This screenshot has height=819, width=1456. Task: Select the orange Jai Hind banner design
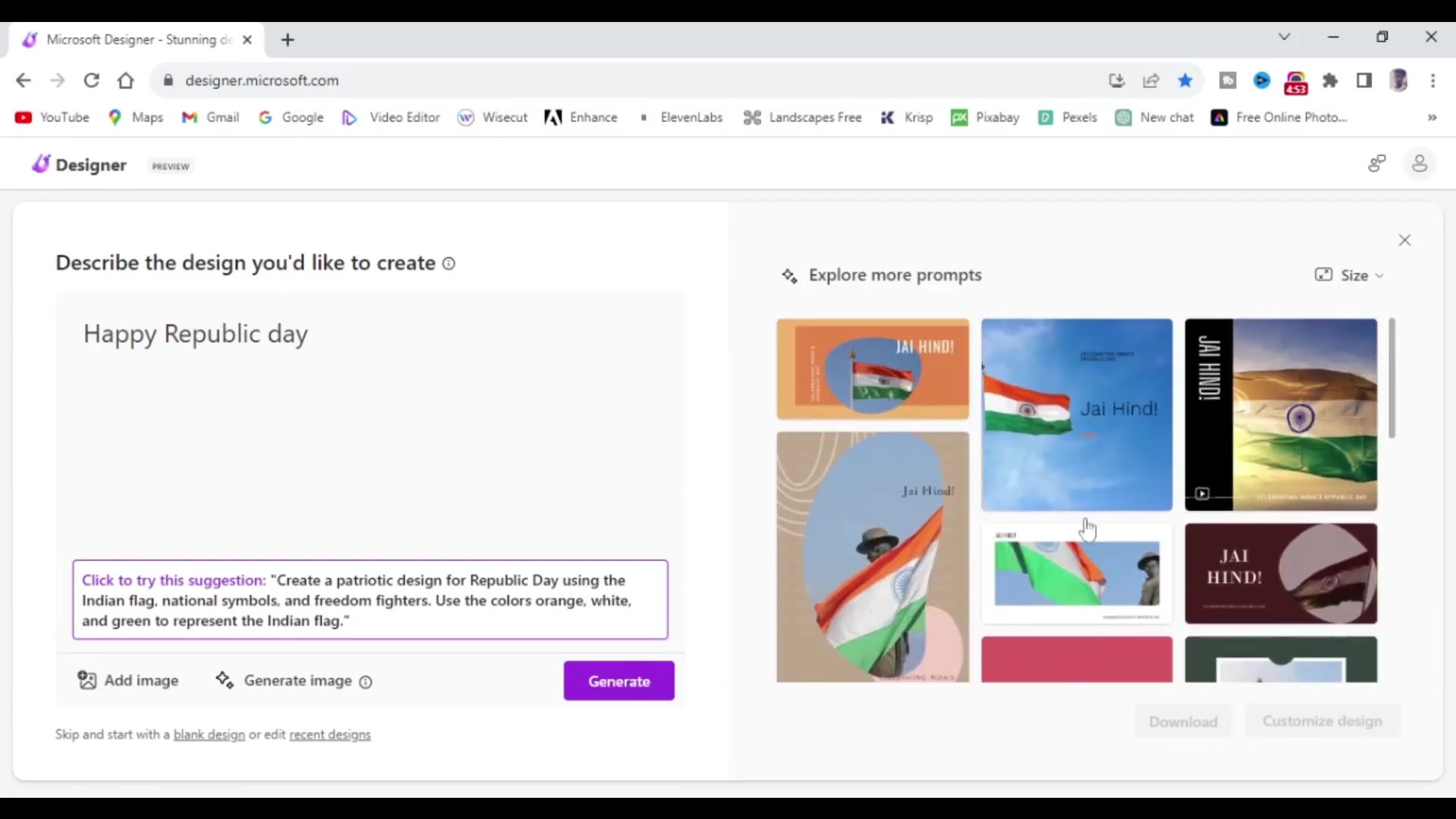point(873,369)
